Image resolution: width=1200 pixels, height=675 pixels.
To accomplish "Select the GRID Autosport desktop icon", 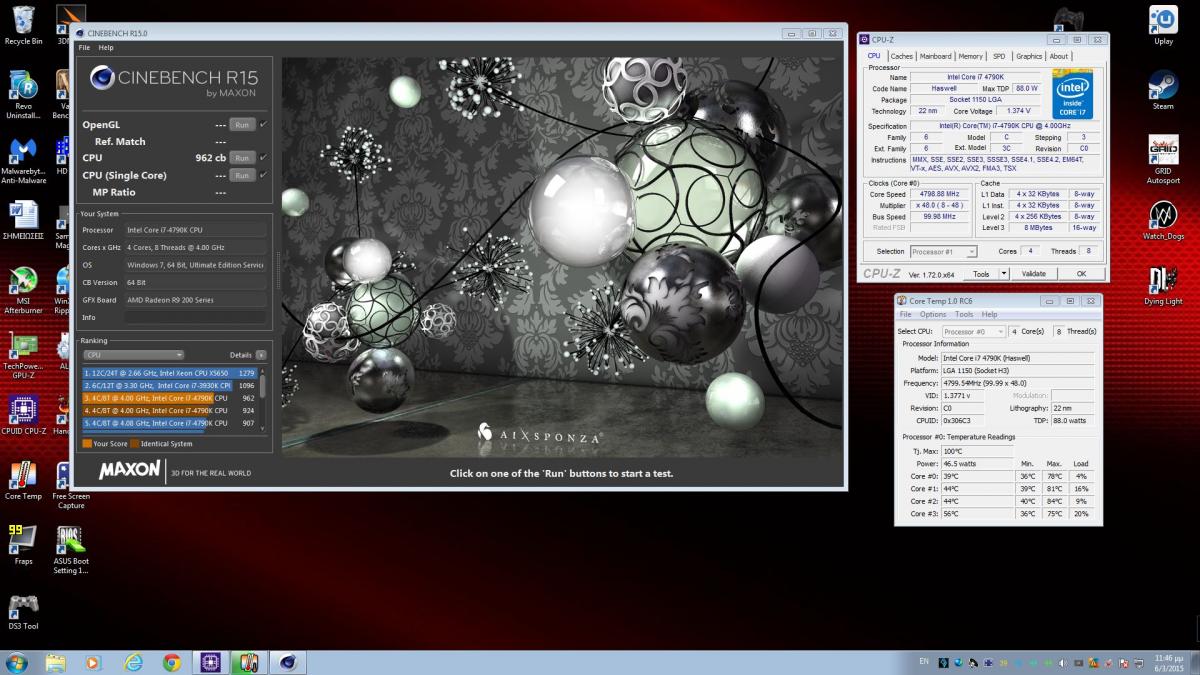I will pos(1163,160).
